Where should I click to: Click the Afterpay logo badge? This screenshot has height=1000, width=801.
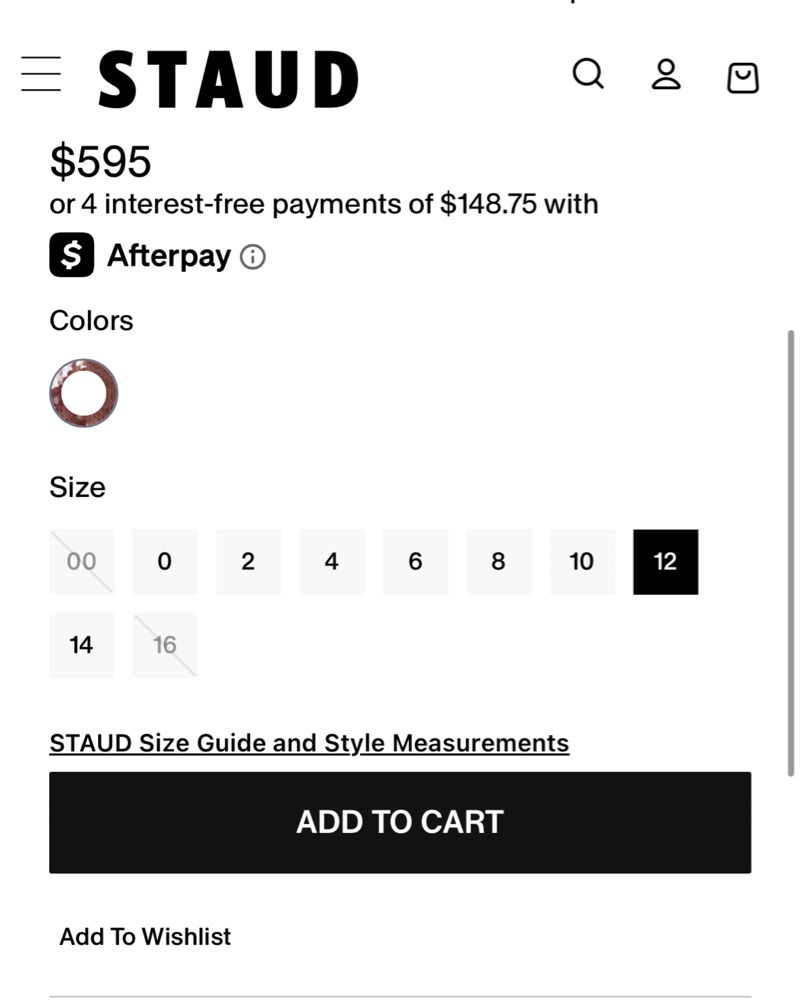tap(71, 255)
